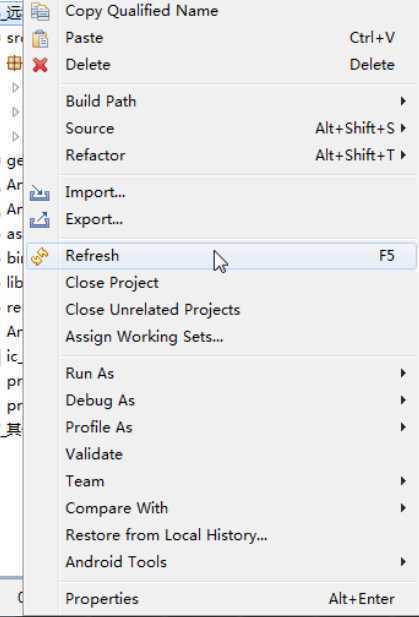Click the yellow Refresh arrows icon

[40, 257]
